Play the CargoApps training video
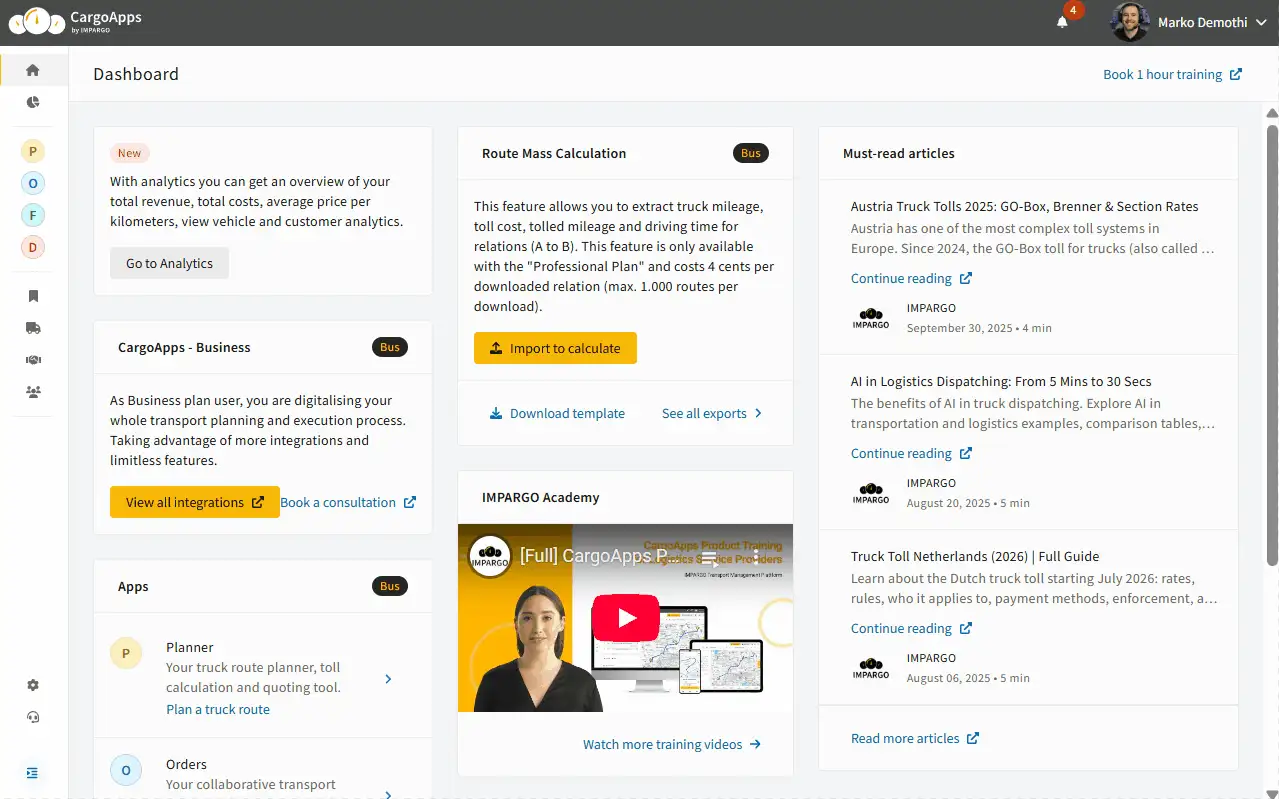 [x=625, y=618]
